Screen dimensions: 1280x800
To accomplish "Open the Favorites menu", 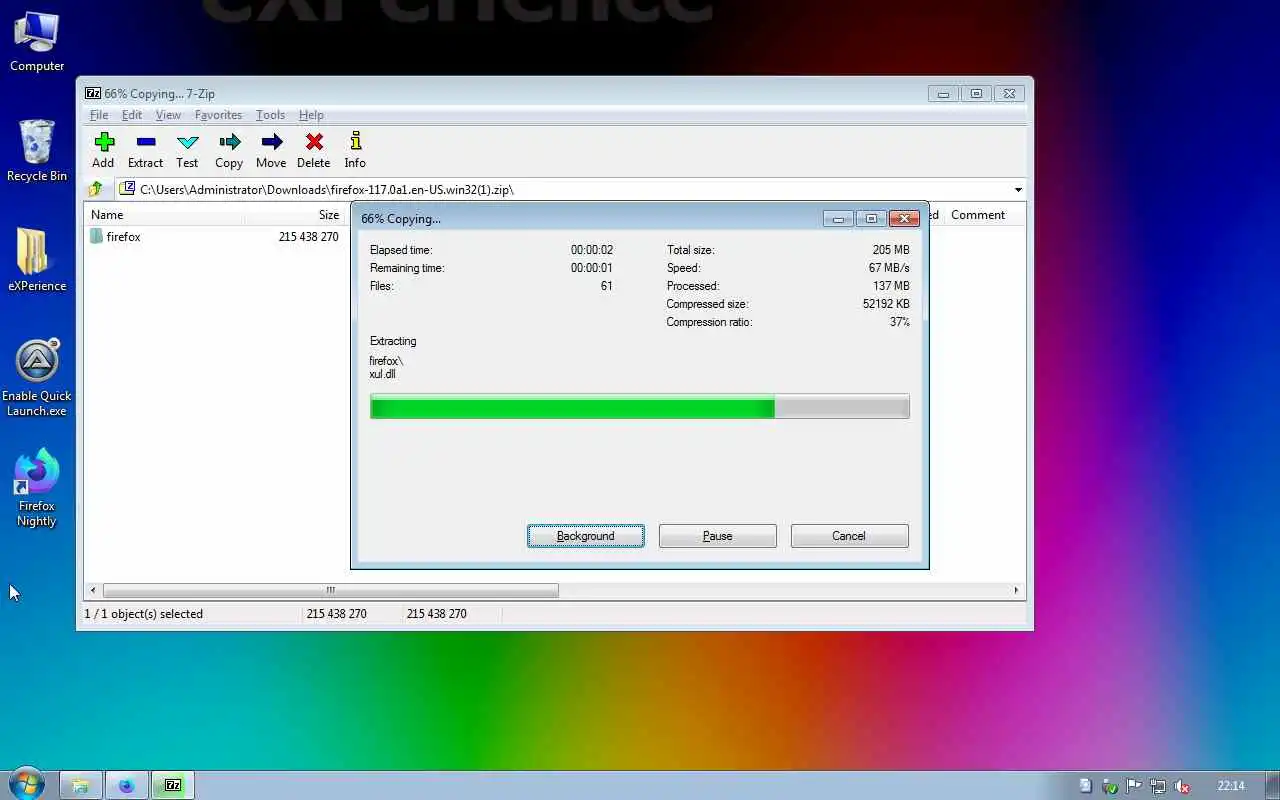I will point(218,115).
